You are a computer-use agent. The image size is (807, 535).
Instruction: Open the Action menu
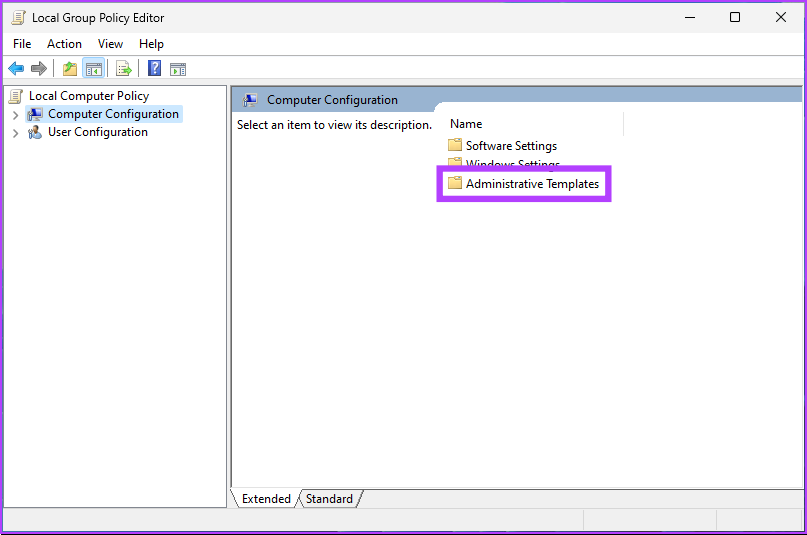click(x=64, y=44)
